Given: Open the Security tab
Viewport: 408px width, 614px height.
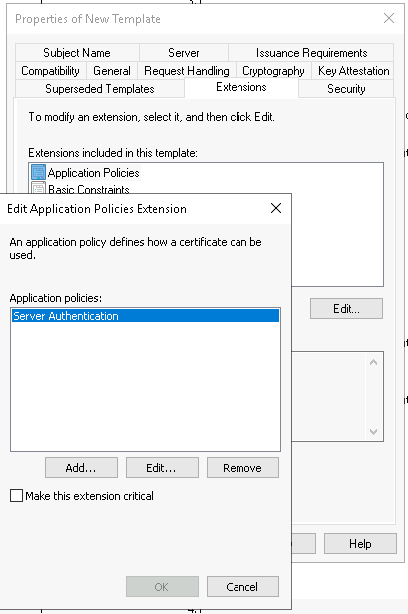Looking at the screenshot, I should tap(346, 89).
